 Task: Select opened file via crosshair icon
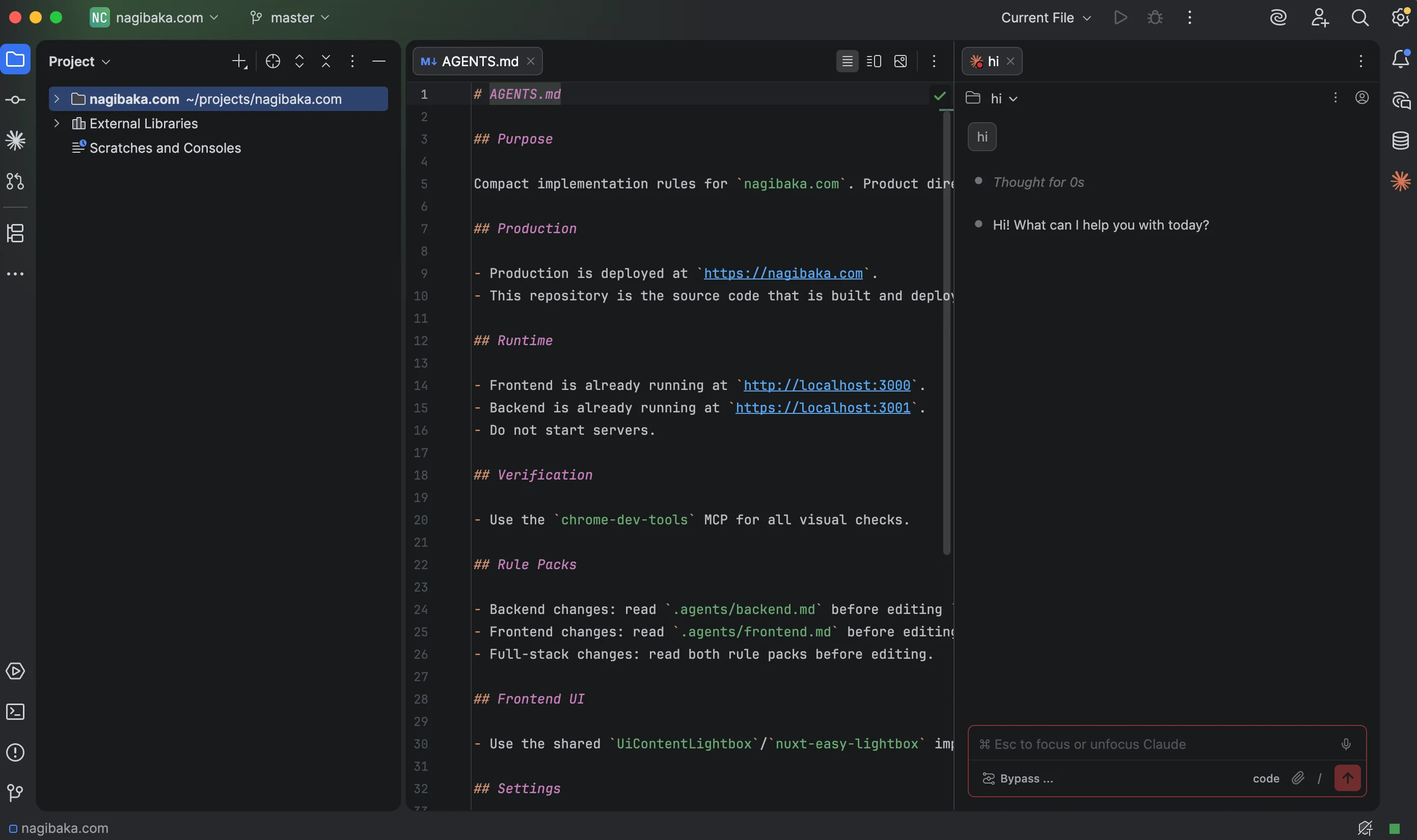point(273,61)
